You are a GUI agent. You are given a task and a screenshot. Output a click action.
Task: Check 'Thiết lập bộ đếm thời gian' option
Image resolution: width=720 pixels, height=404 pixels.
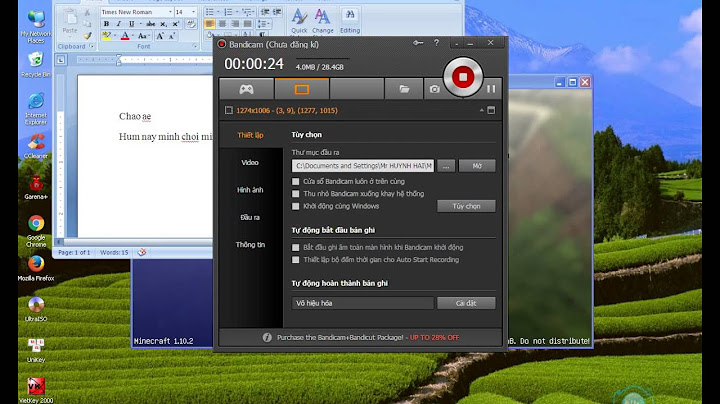pos(296,260)
